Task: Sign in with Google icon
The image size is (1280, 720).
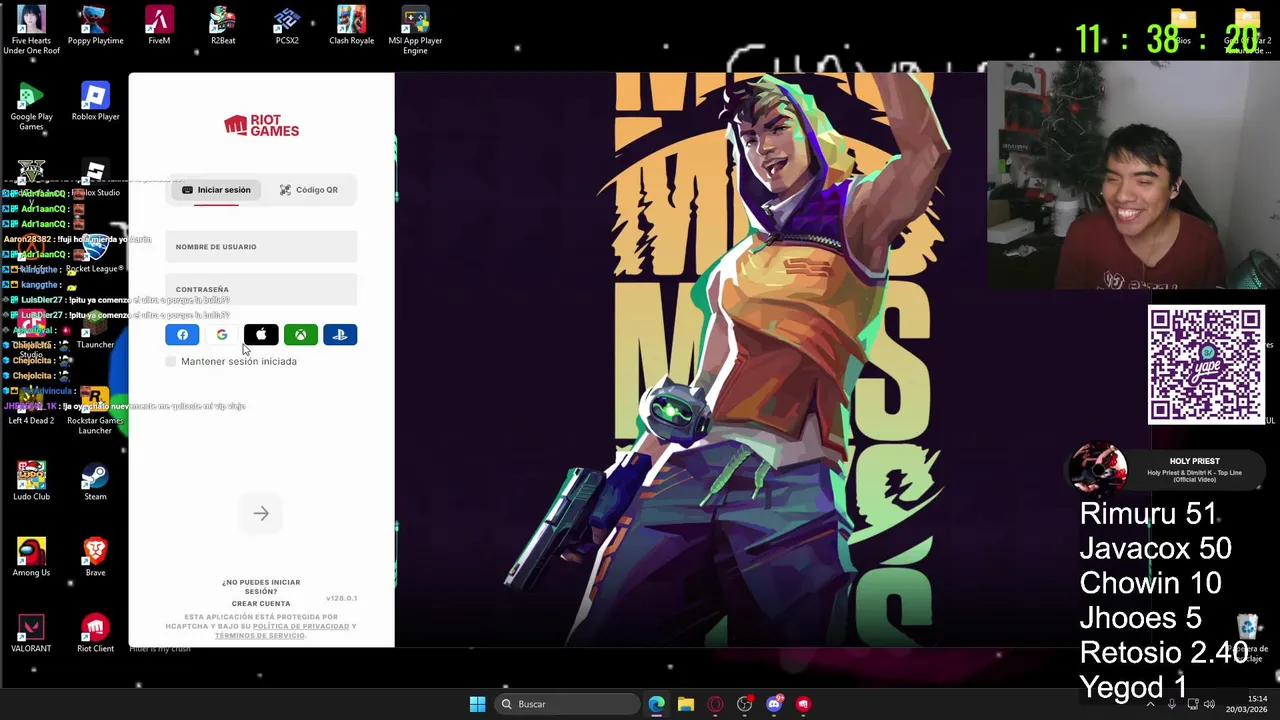Action: [222, 335]
